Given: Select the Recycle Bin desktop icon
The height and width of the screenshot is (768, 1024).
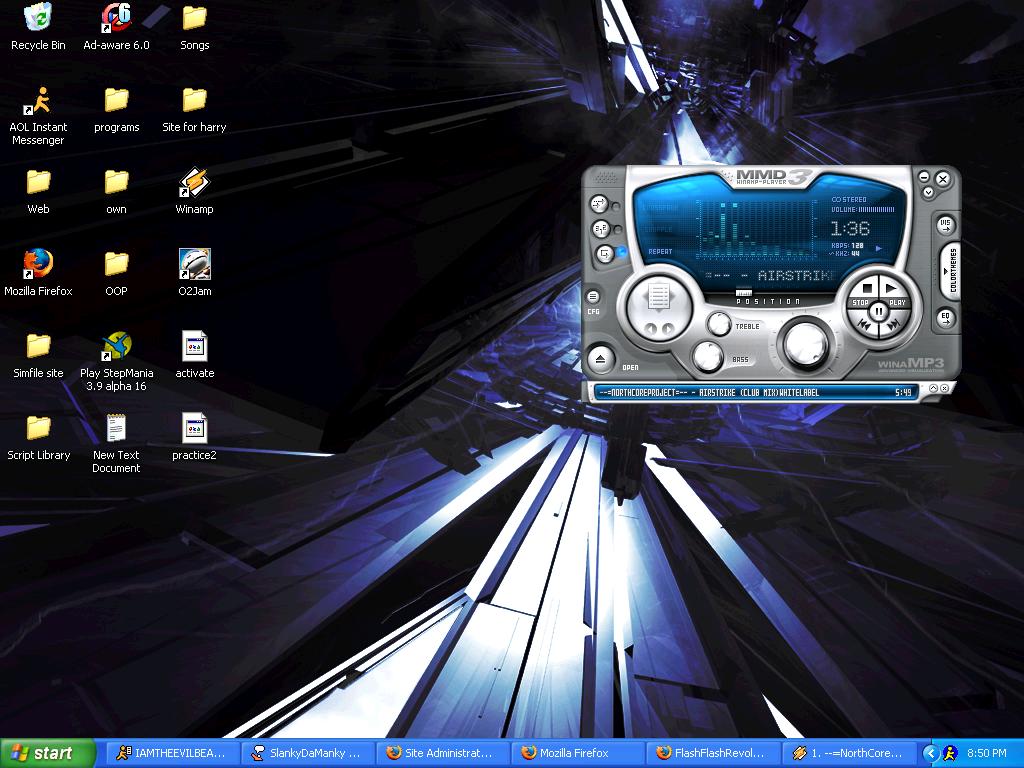Looking at the screenshot, I should pyautogui.click(x=38, y=26).
